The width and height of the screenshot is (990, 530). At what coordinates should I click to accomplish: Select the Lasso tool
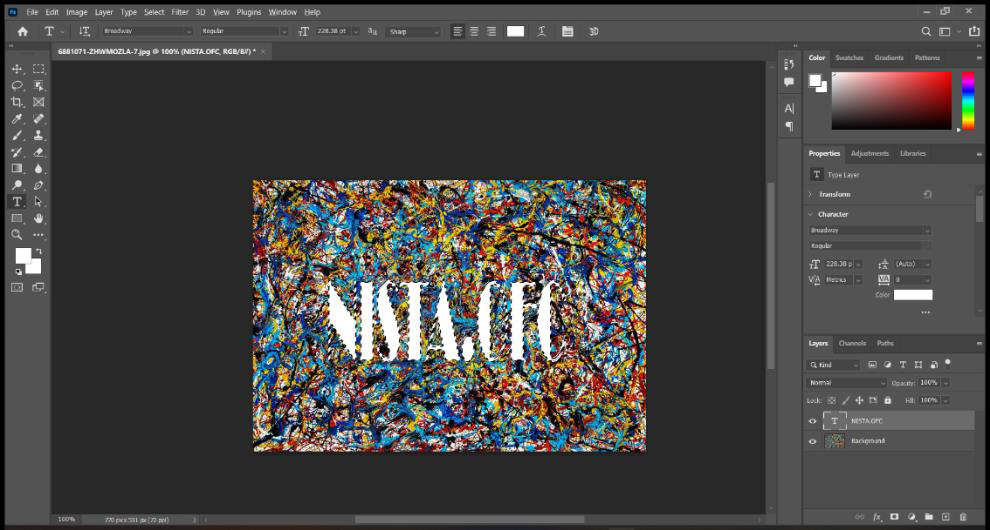tap(17, 85)
